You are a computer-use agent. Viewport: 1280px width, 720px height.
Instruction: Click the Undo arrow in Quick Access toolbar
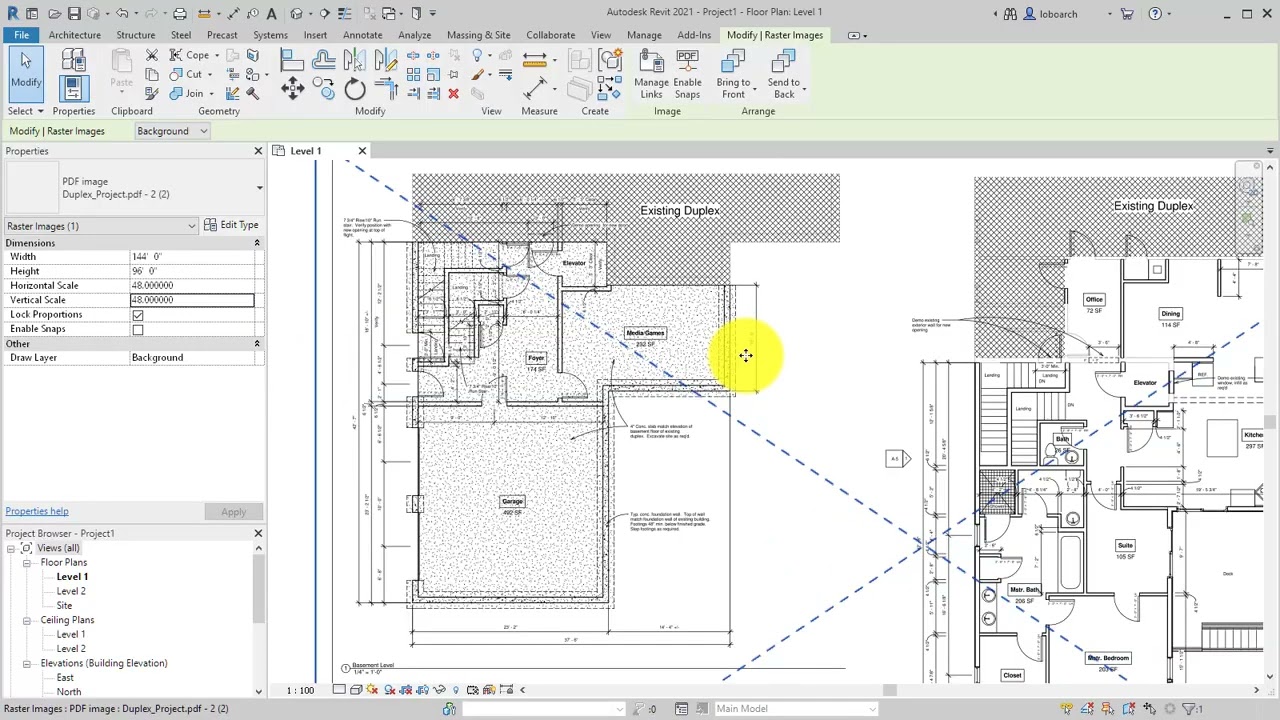coord(121,14)
